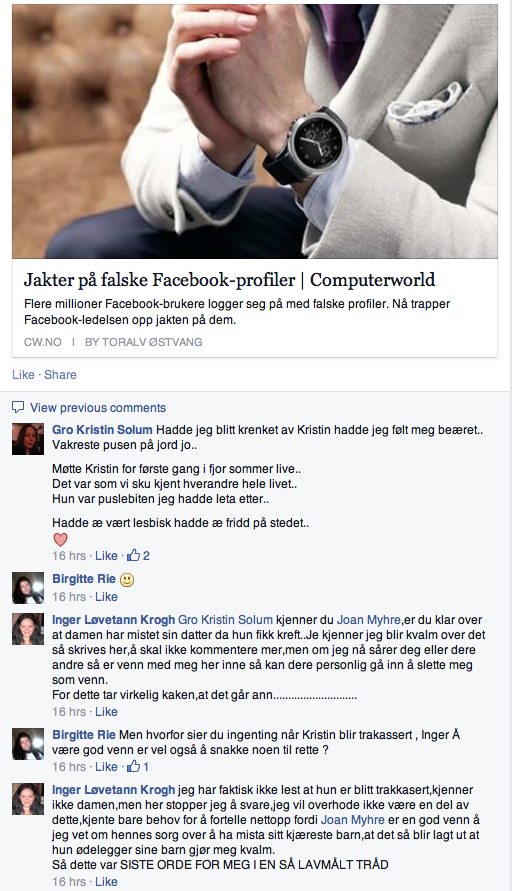Click Inger Løvetann Krogh's avatar on the last comment

tap(28, 799)
